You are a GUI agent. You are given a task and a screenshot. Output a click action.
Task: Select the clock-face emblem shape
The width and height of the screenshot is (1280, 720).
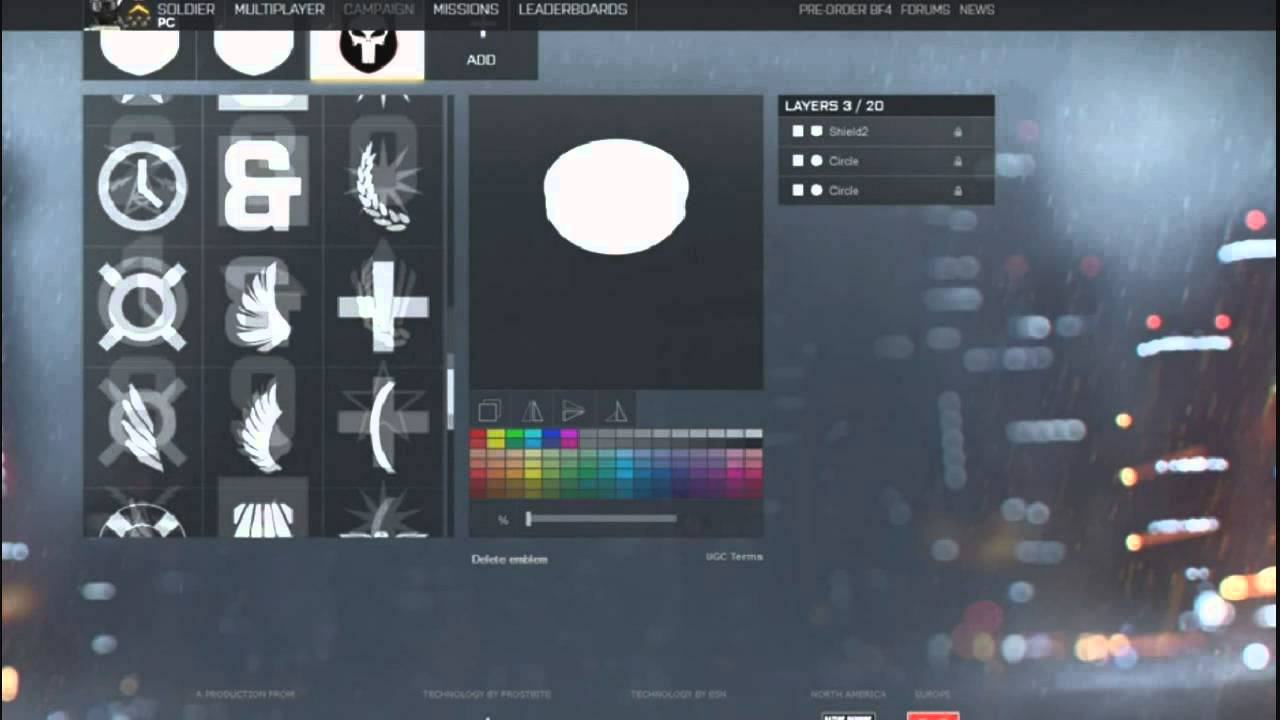[x=142, y=186]
